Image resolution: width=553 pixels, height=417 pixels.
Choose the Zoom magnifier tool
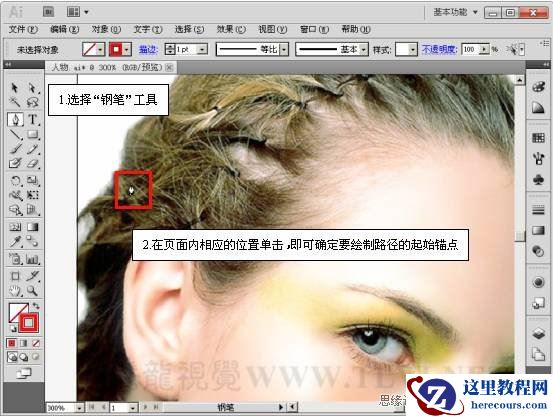(32, 291)
